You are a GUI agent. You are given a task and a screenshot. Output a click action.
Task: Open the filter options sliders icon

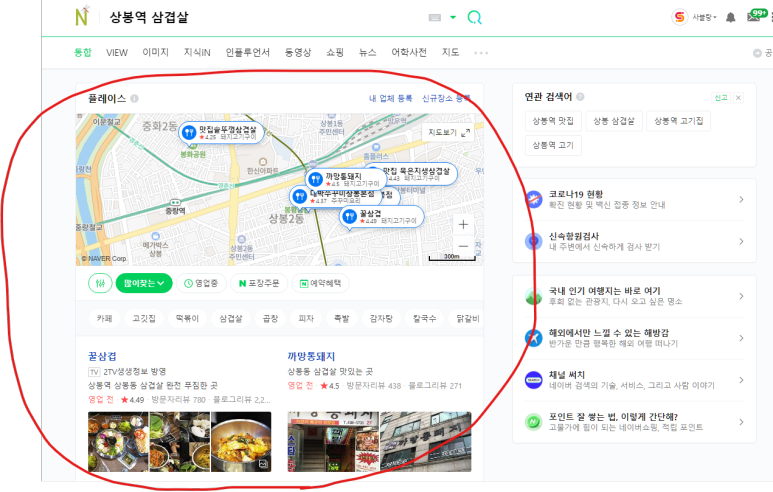click(x=100, y=283)
